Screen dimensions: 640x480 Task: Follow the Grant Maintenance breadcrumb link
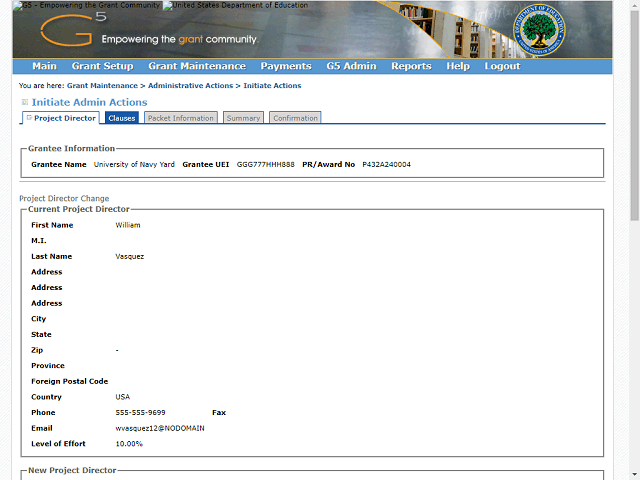(102, 86)
